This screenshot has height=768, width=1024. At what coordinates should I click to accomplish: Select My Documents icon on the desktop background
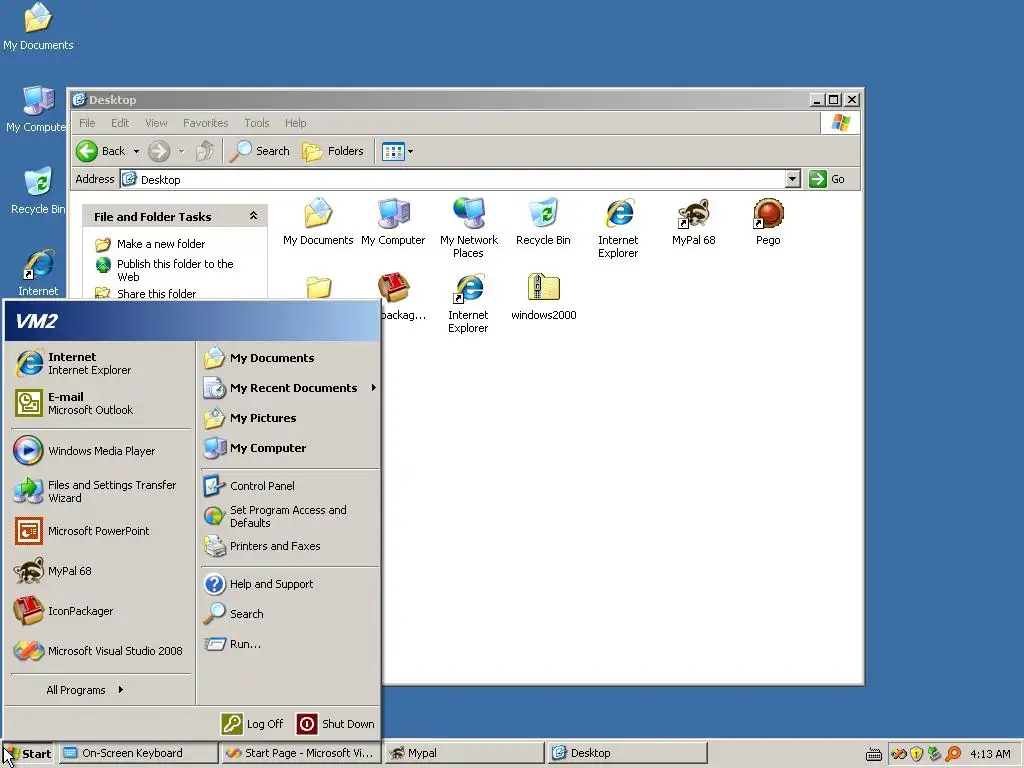coord(38,26)
